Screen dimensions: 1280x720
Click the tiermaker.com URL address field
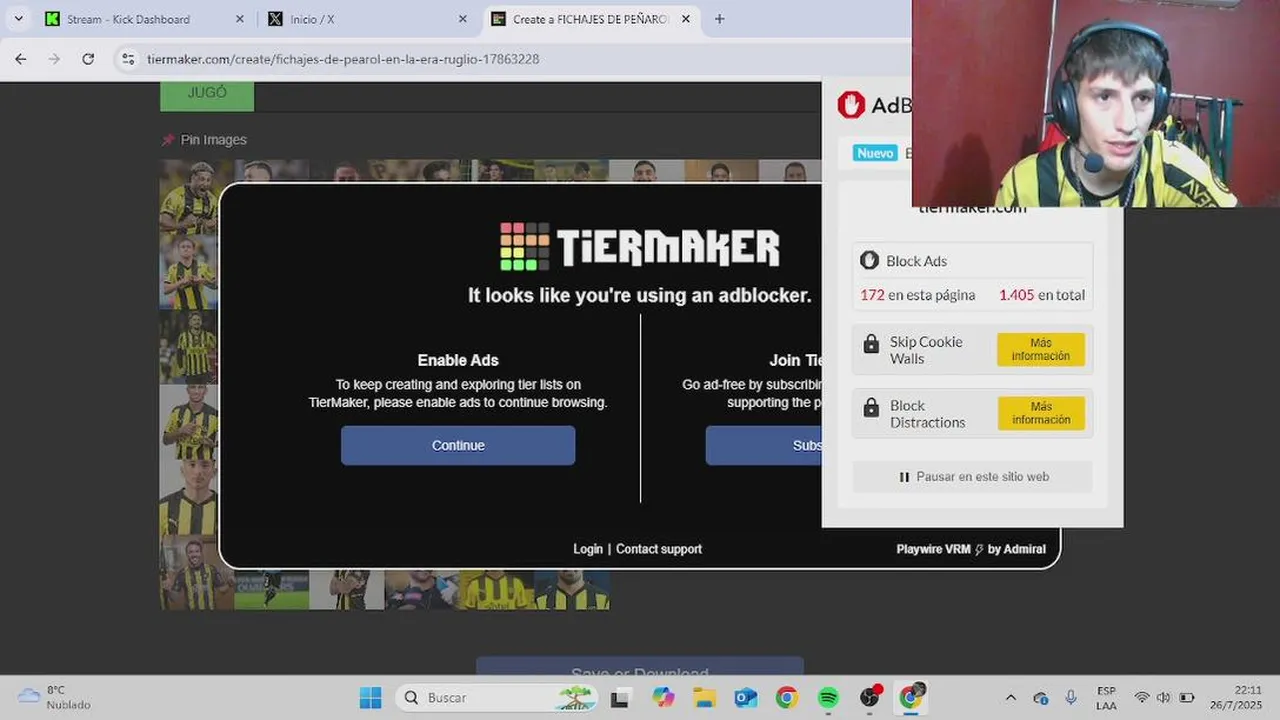coord(343,59)
